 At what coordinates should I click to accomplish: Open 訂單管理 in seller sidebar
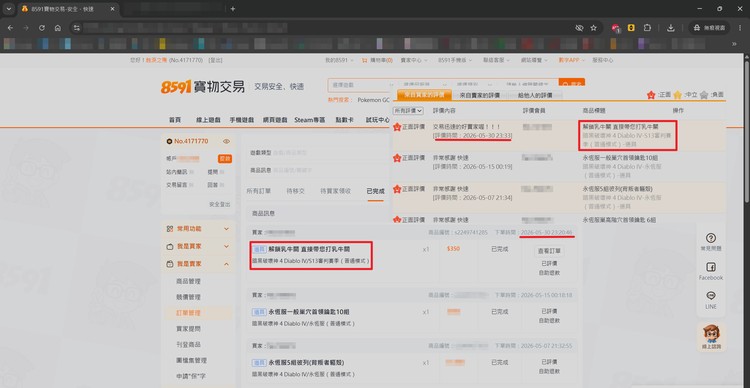pyautogui.click(x=188, y=313)
